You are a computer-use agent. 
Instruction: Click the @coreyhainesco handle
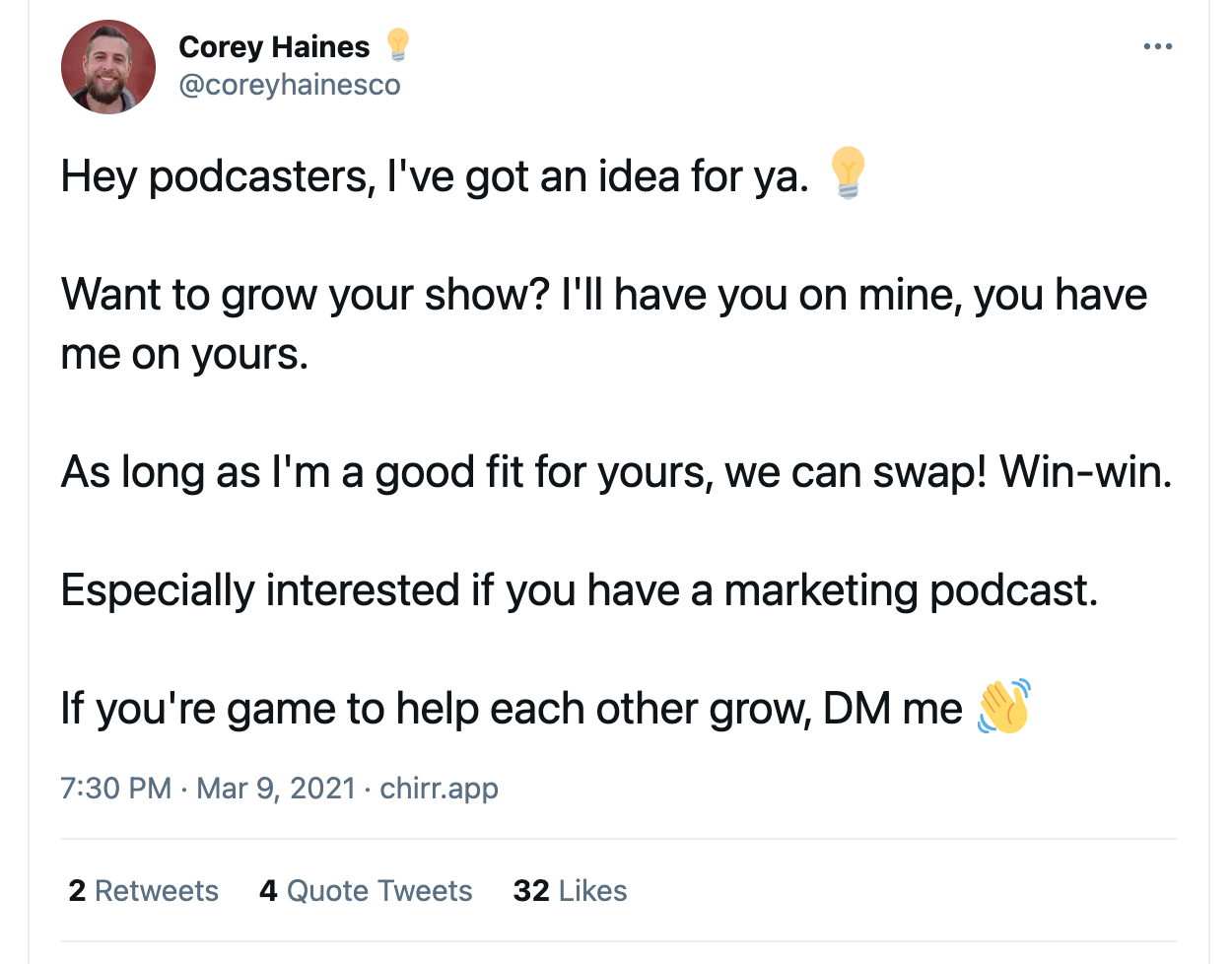pos(290,85)
